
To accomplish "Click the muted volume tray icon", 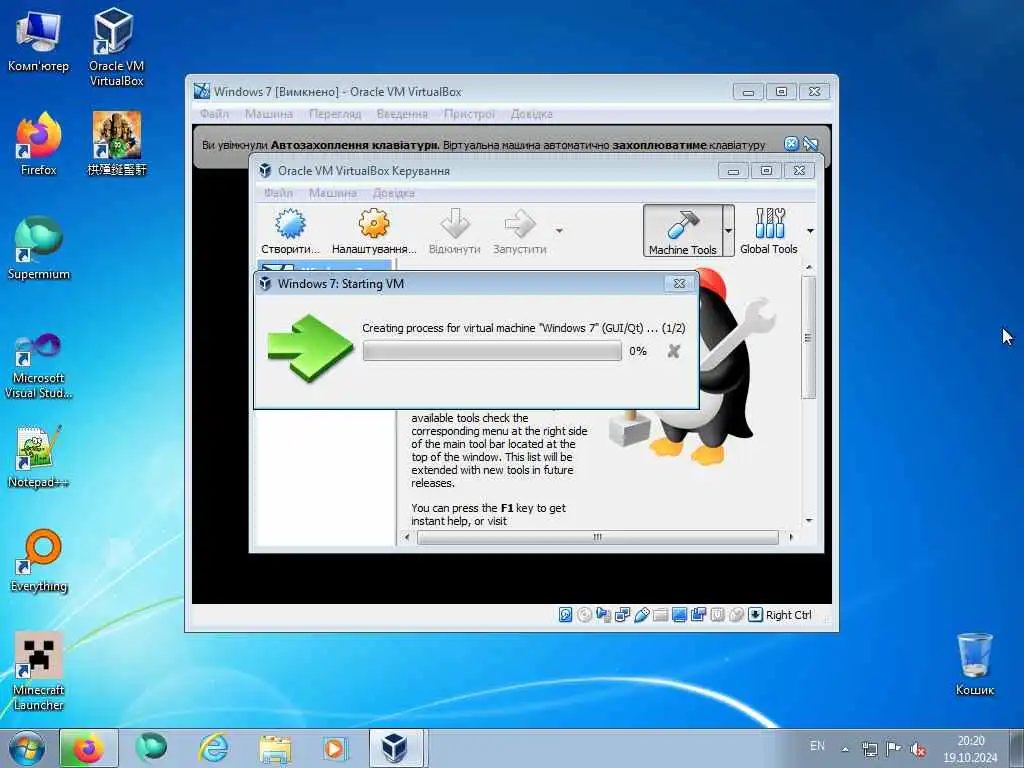I will pyautogui.click(x=918, y=749).
